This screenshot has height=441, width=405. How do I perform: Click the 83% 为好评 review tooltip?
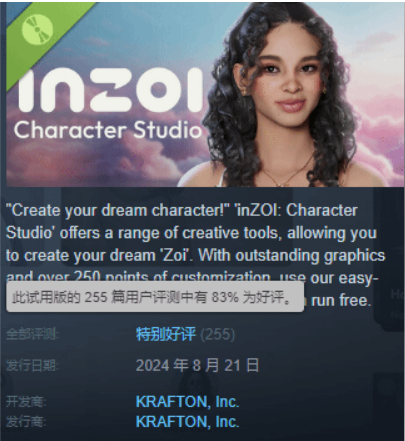click(155, 297)
